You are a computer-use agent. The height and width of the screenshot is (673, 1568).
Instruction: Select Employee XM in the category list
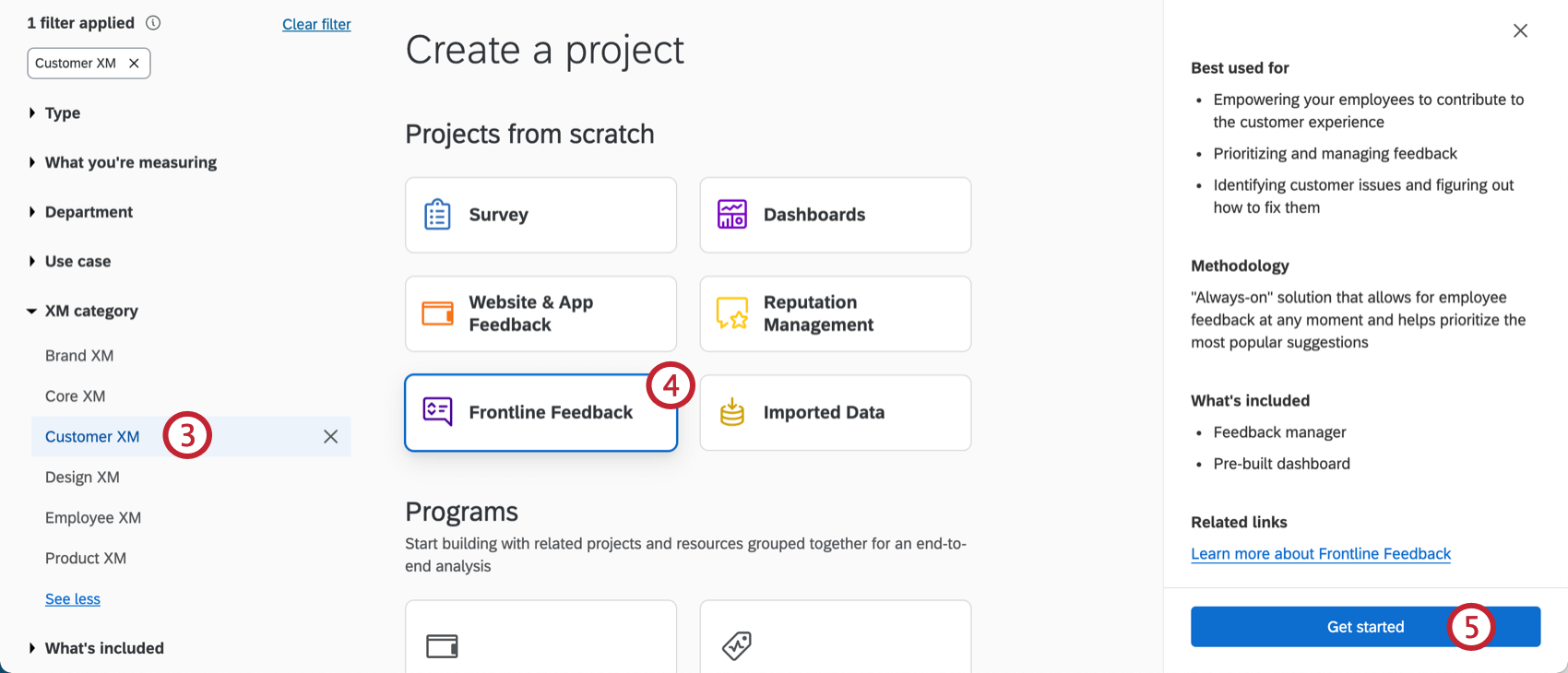pyautogui.click(x=92, y=517)
